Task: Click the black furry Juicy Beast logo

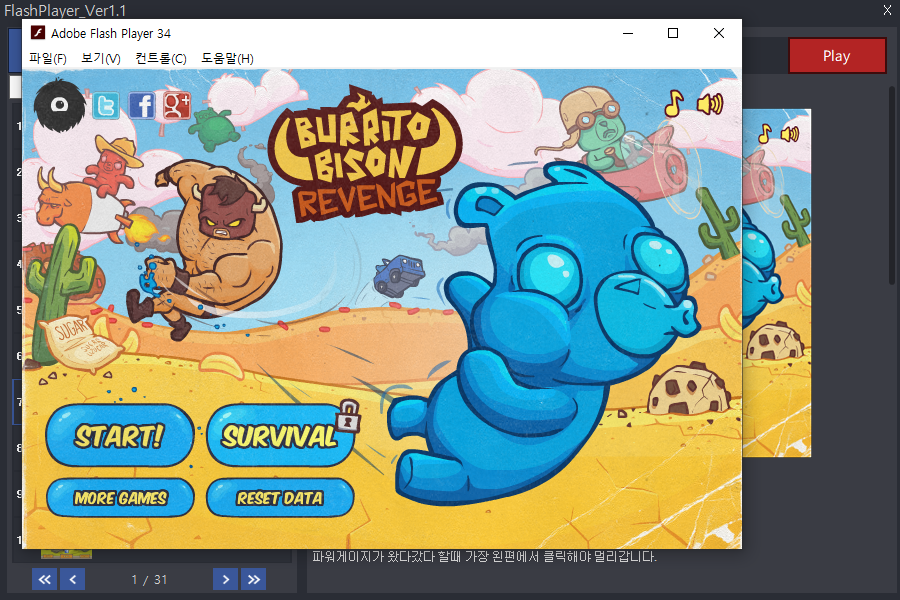Action: click(59, 105)
